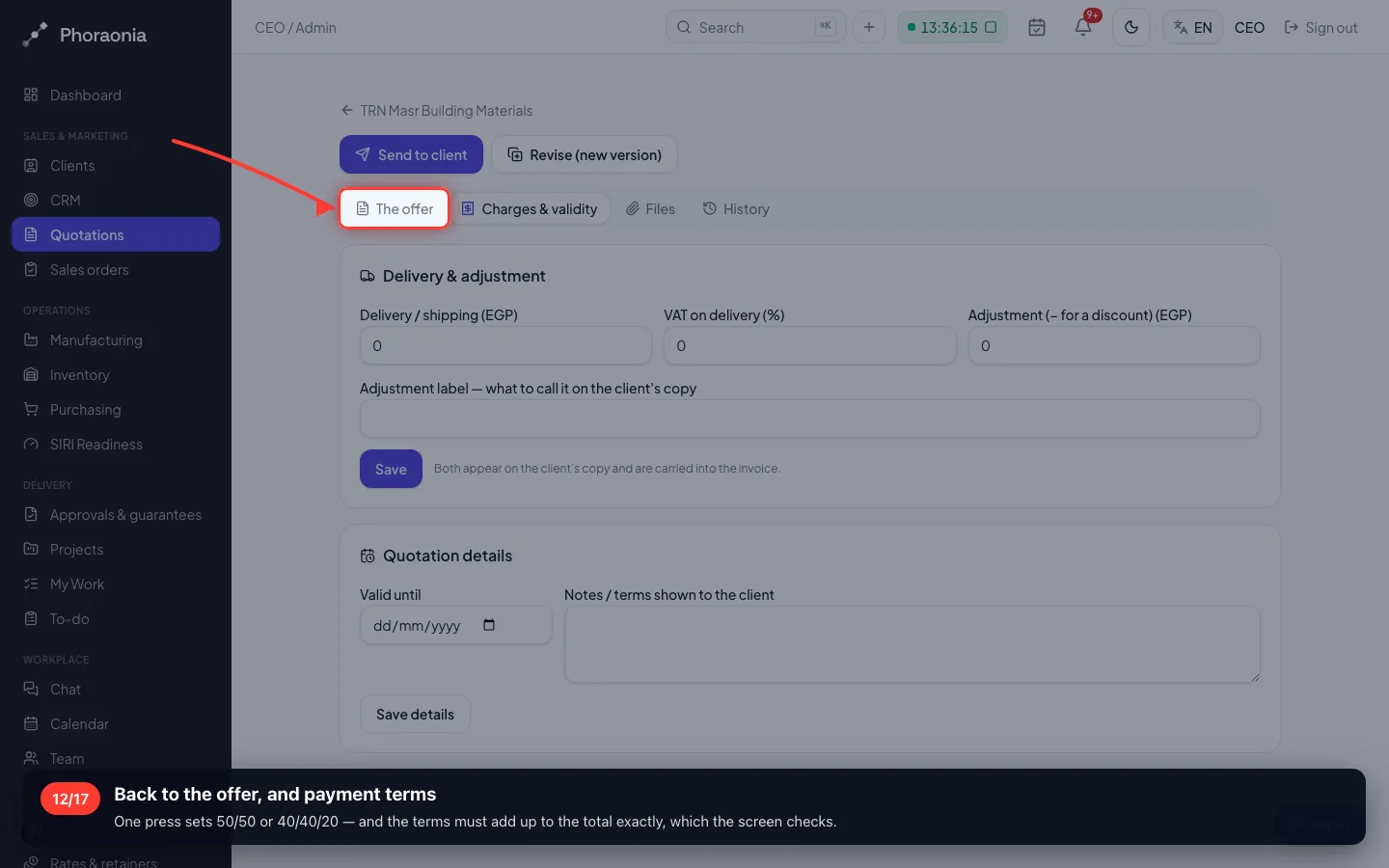1389x868 pixels.
Task: Click the Quotation details heading icon
Action: click(x=368, y=556)
